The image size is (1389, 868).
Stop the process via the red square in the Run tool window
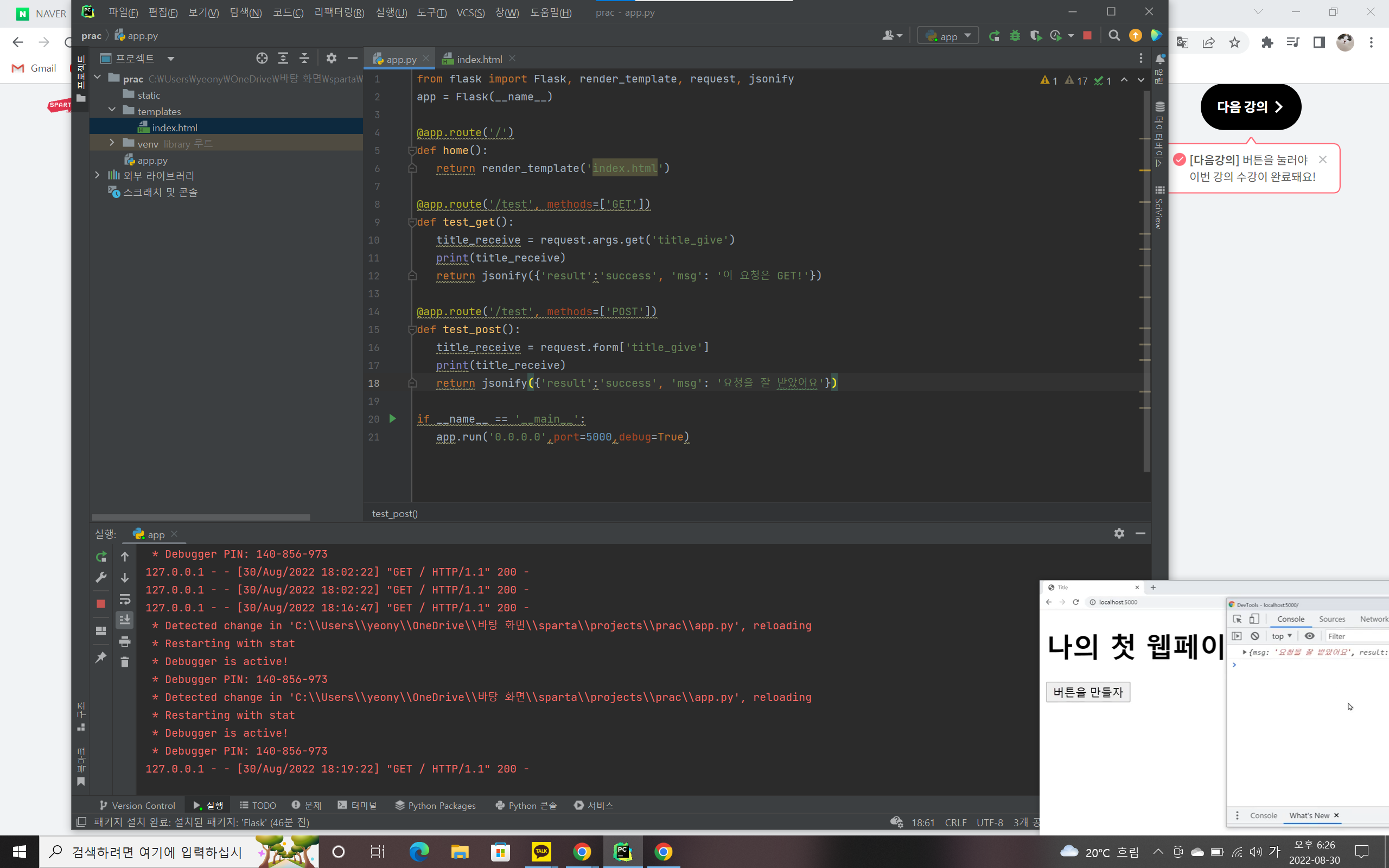[x=101, y=603]
